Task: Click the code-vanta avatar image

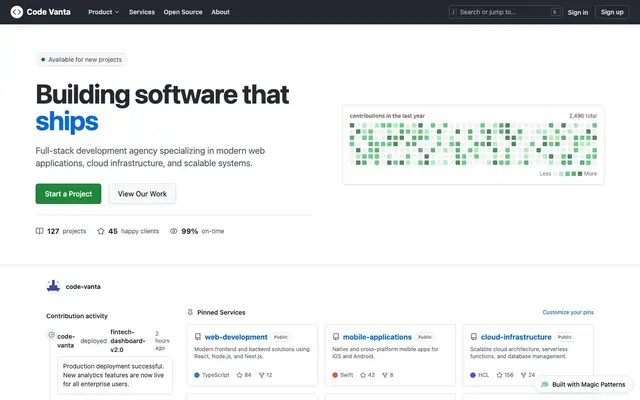Action: (53, 287)
